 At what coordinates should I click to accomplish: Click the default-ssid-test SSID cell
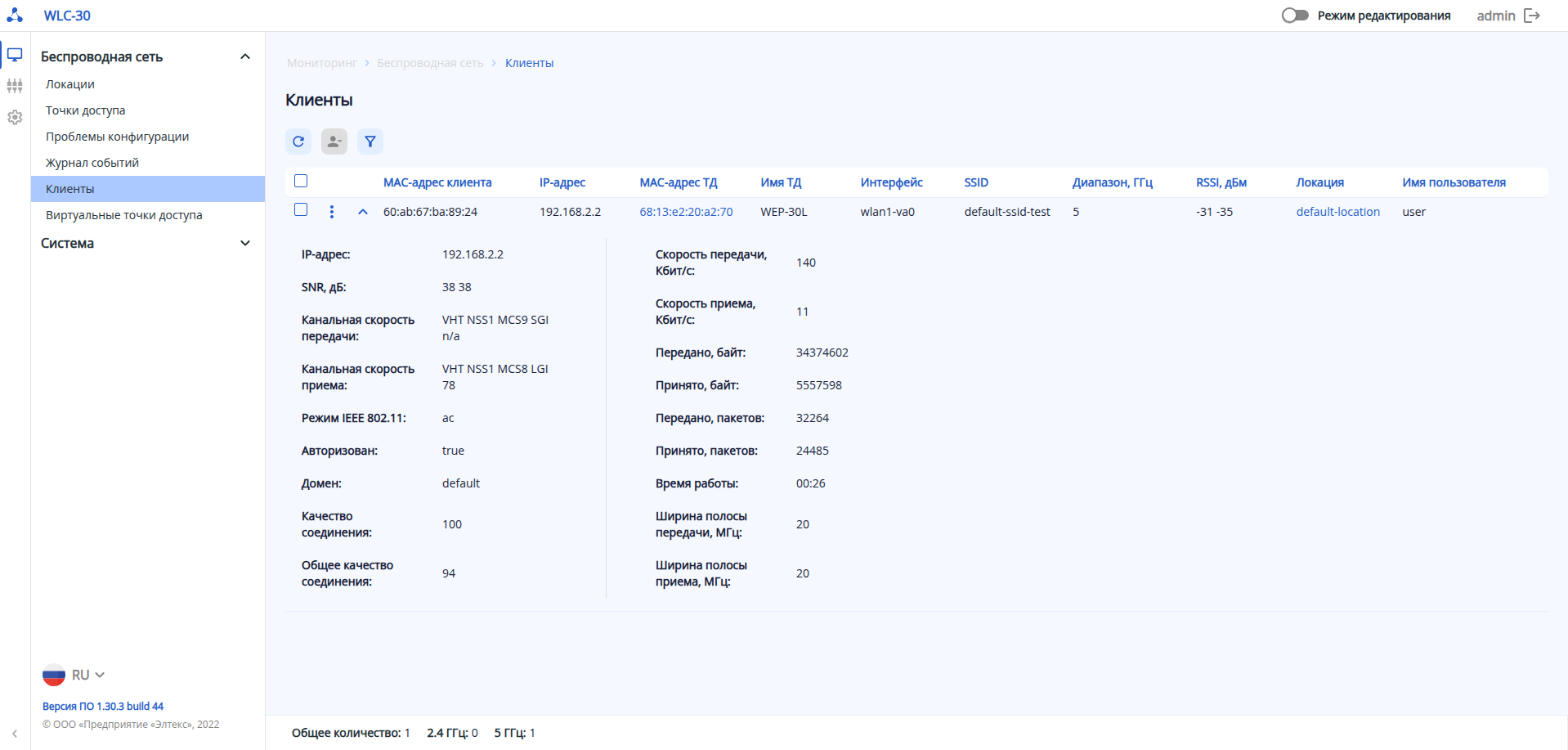(1007, 212)
